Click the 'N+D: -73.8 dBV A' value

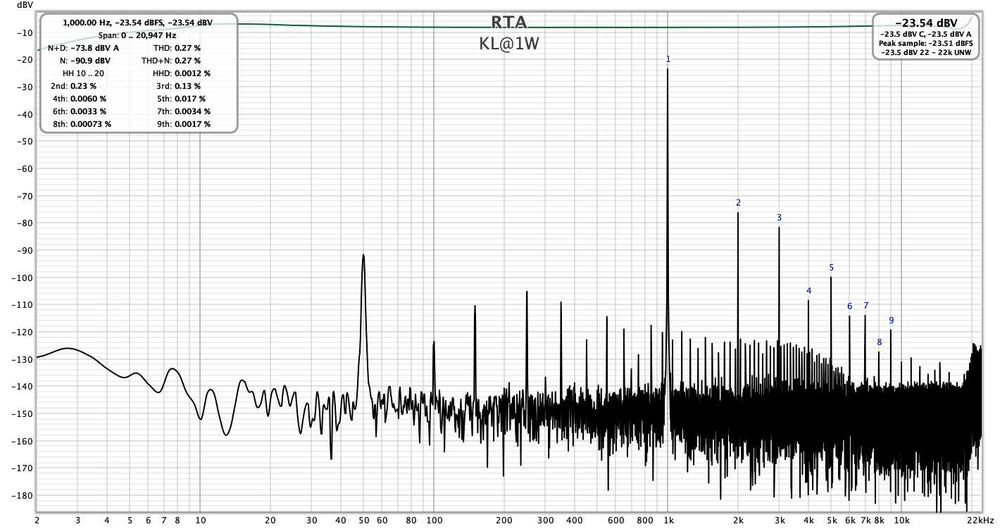point(83,48)
